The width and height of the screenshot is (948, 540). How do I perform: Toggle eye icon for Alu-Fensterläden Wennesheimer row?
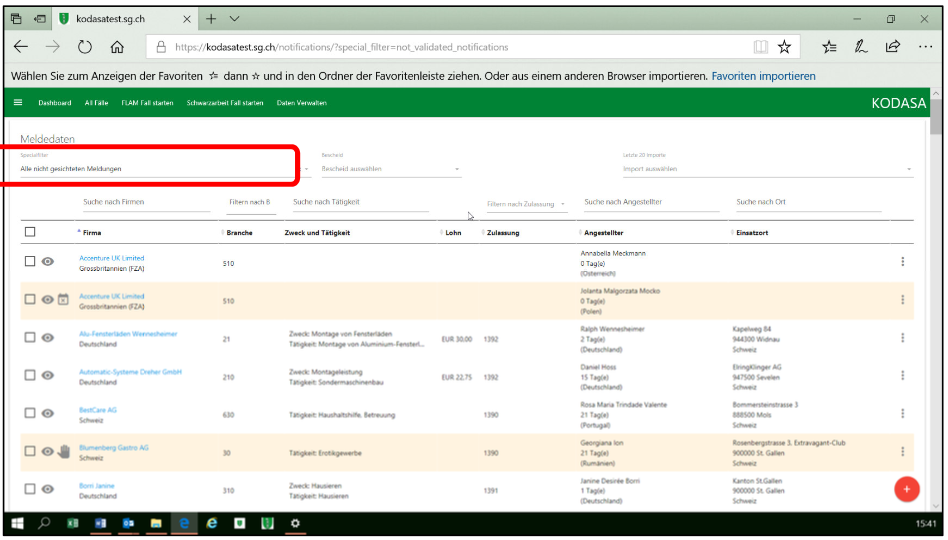(47, 337)
